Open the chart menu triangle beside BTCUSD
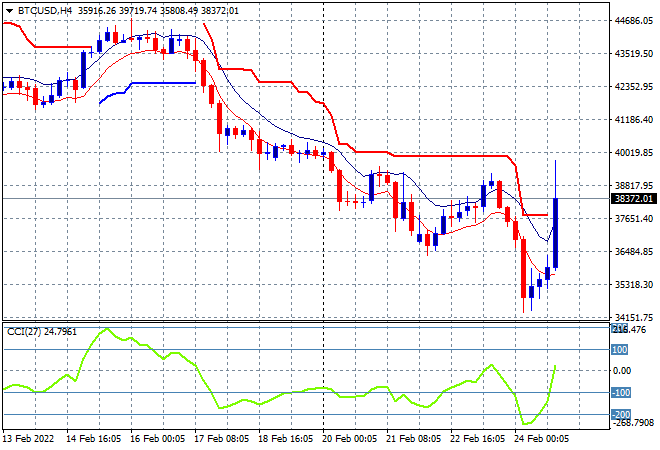This screenshot has height=450, width=660. 9,11
